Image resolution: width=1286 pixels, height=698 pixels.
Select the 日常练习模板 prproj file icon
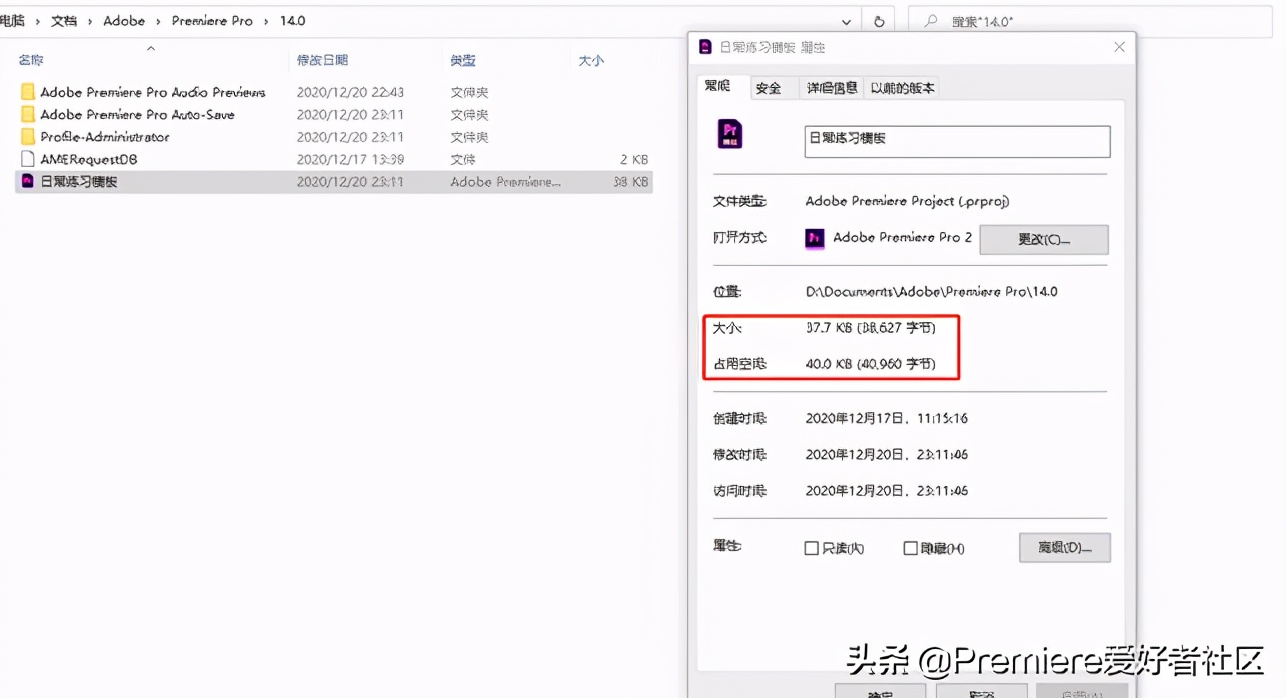tap(27, 181)
